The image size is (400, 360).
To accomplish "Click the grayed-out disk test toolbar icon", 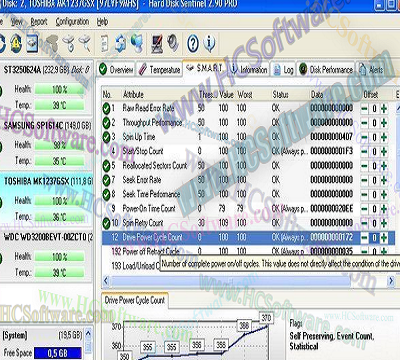I will click(x=52, y=43).
